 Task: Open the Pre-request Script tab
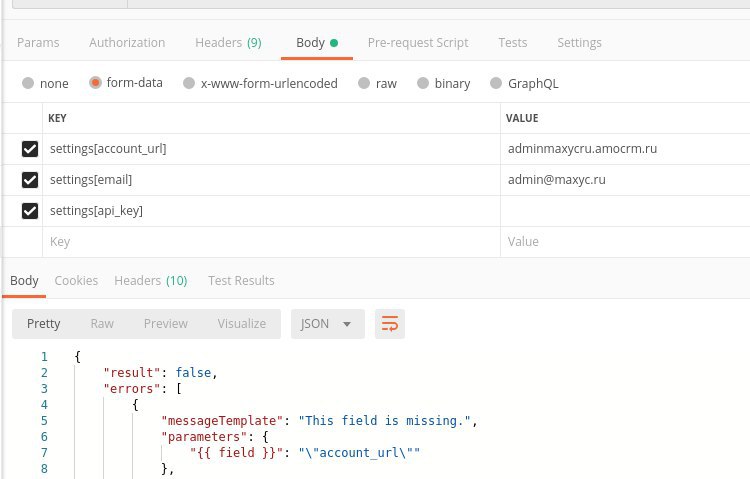coord(418,43)
